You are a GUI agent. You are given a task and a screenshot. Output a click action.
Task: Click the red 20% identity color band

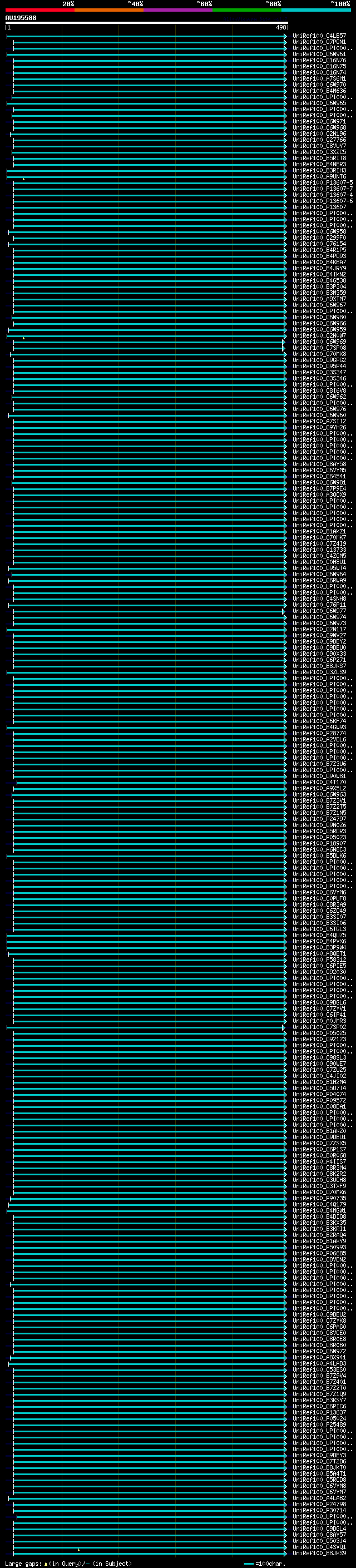39,10
